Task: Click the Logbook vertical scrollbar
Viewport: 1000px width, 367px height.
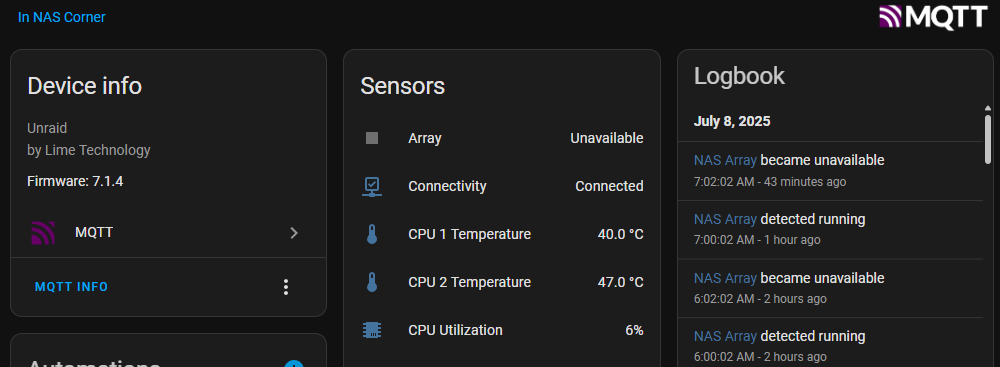Action: [x=988, y=139]
